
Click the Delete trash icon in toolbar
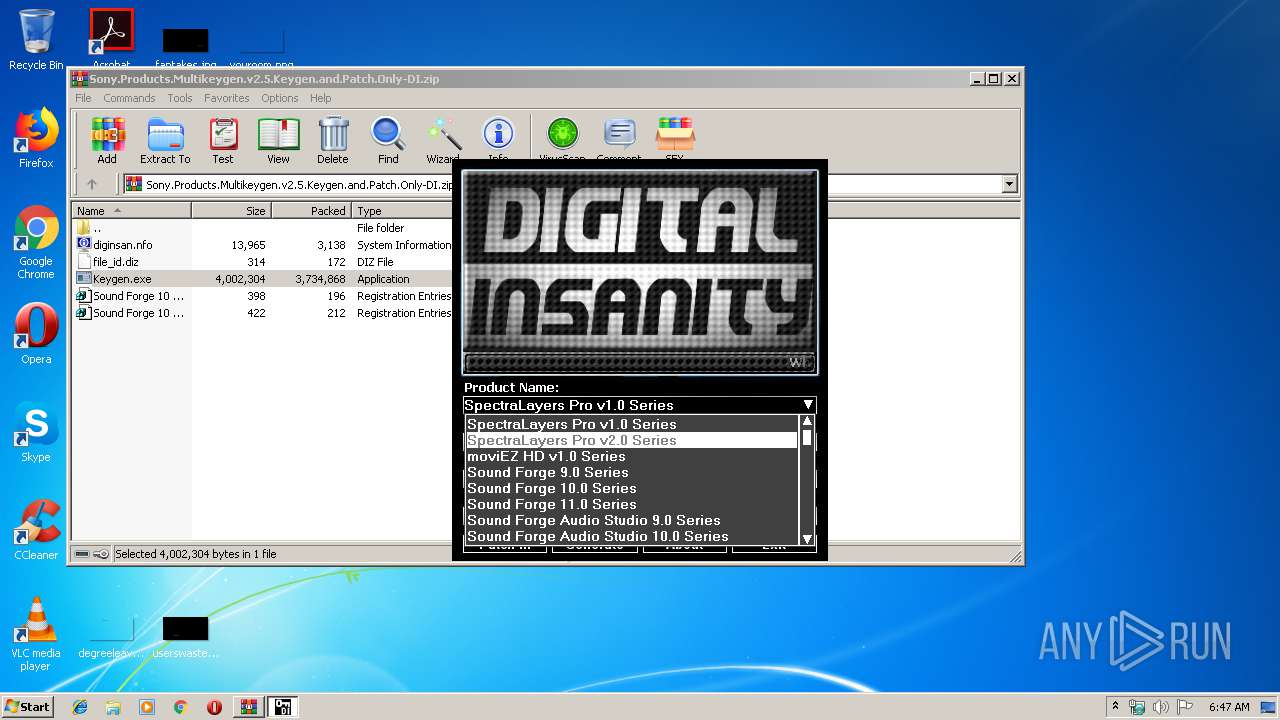[x=333, y=140]
